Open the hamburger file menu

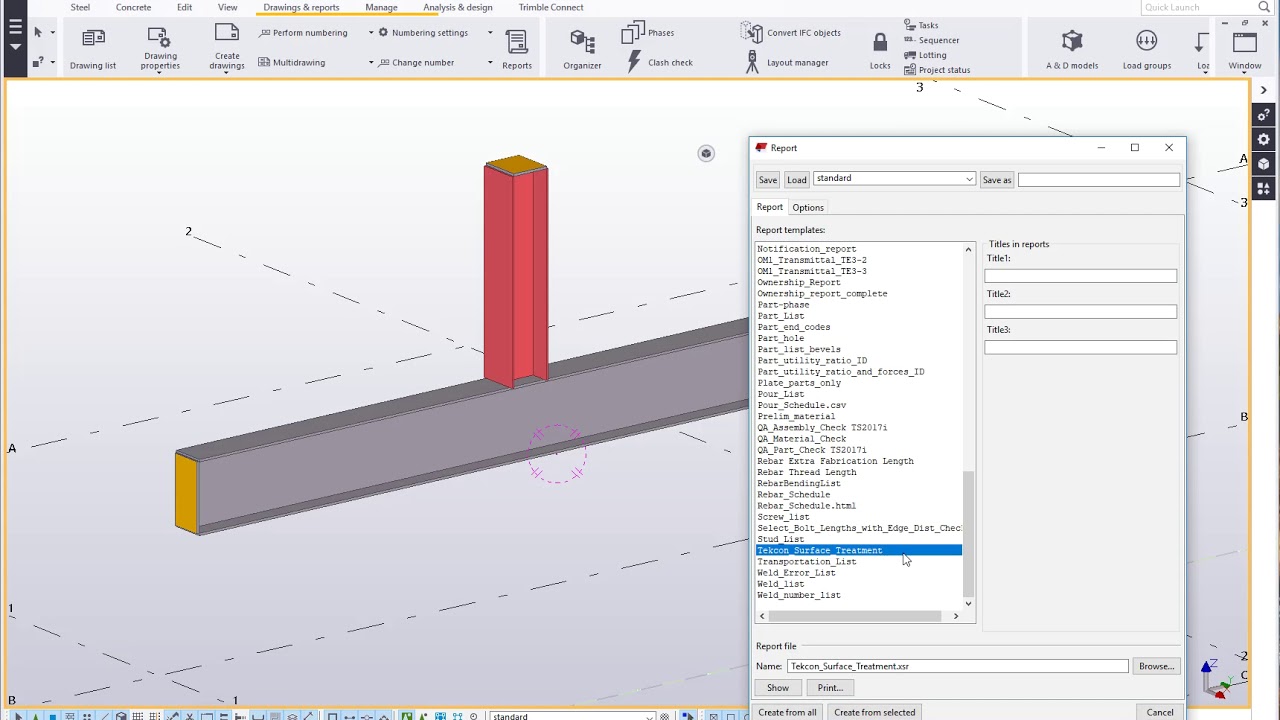point(15,28)
